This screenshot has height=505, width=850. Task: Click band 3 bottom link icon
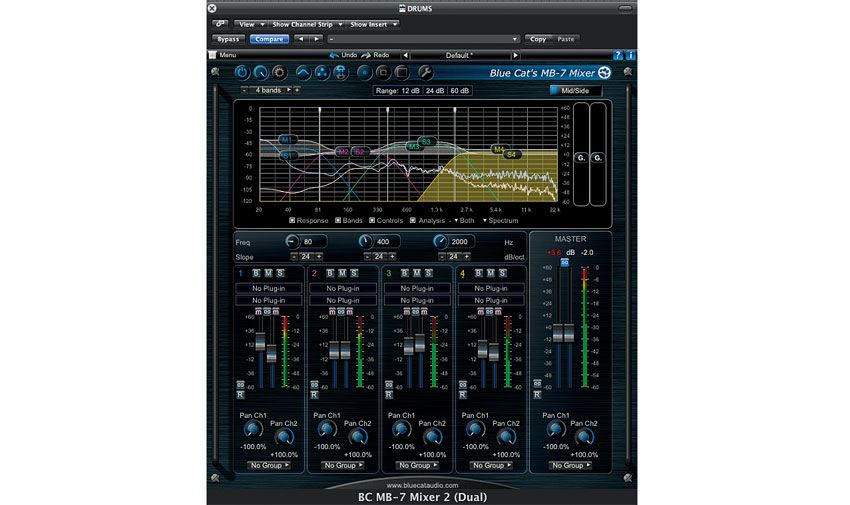click(x=389, y=385)
